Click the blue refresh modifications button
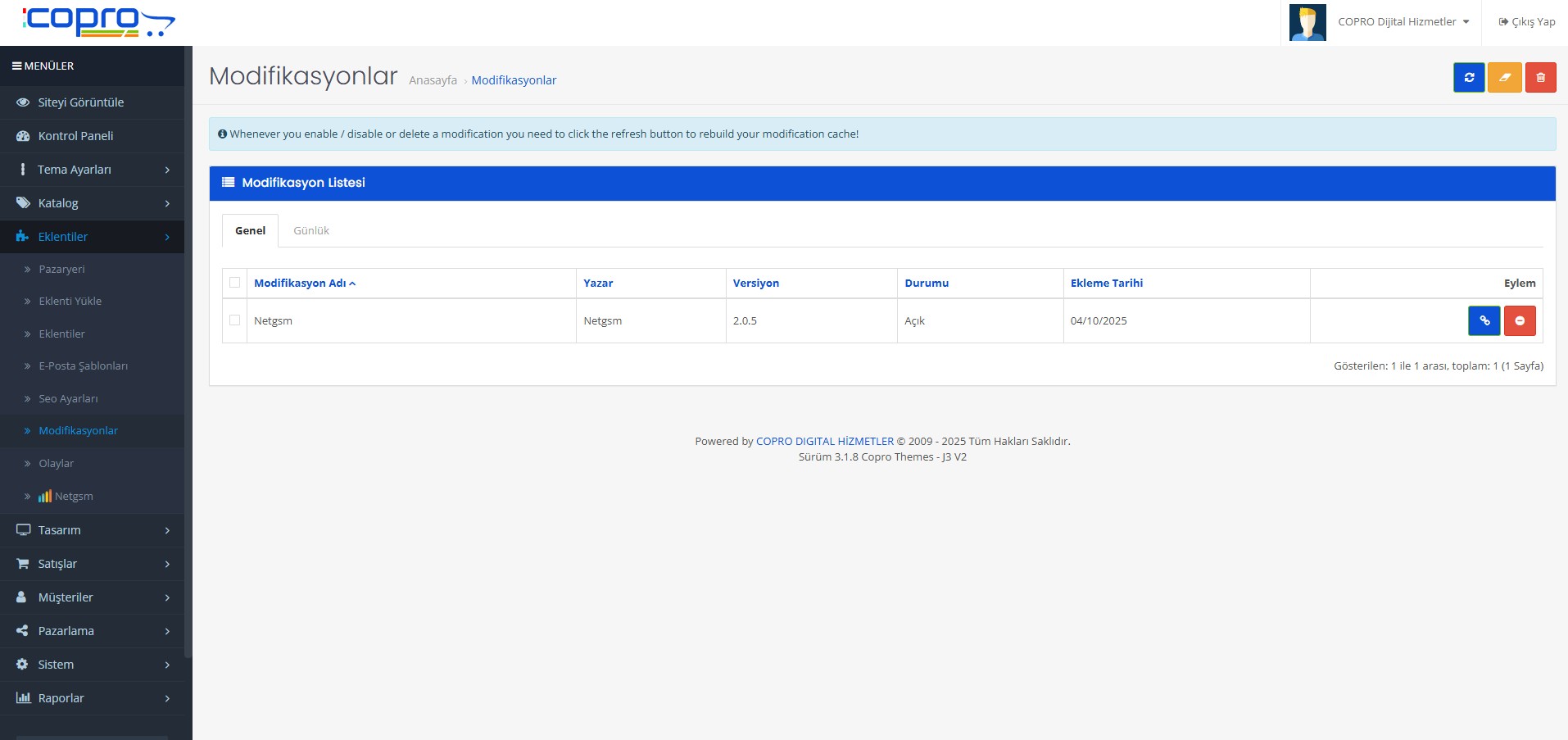 1469,78
